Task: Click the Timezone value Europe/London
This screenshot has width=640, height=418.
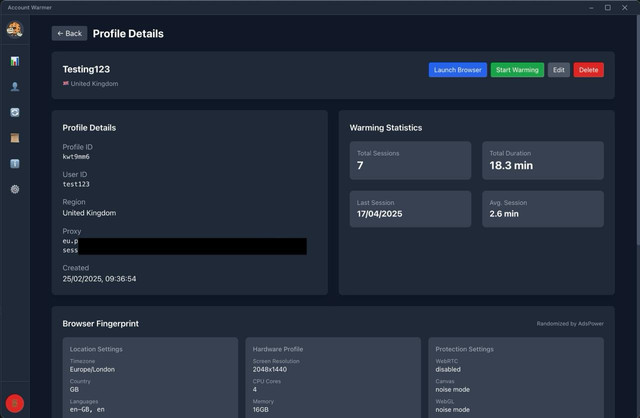Action: tap(92, 369)
